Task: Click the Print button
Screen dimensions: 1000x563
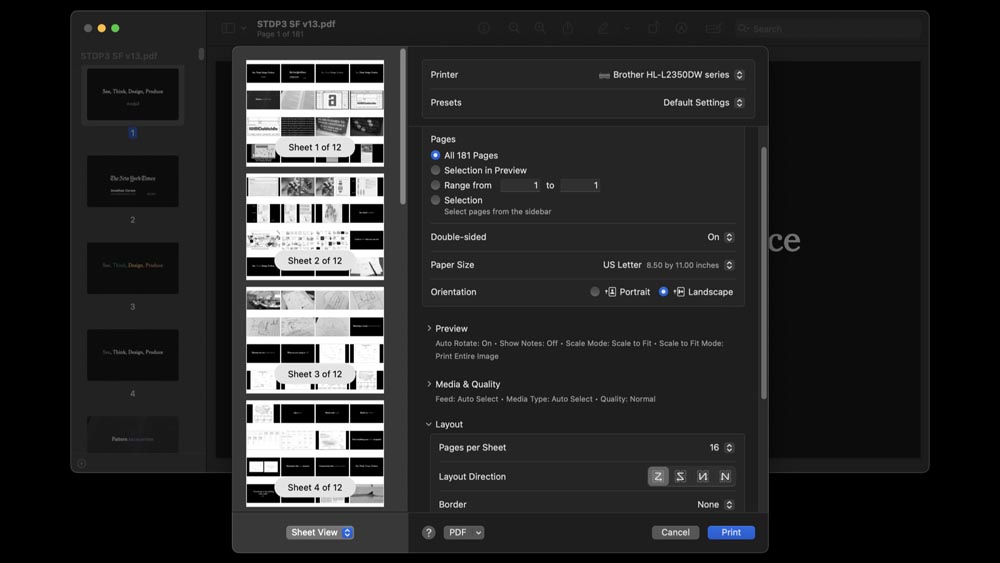Action: tap(731, 533)
